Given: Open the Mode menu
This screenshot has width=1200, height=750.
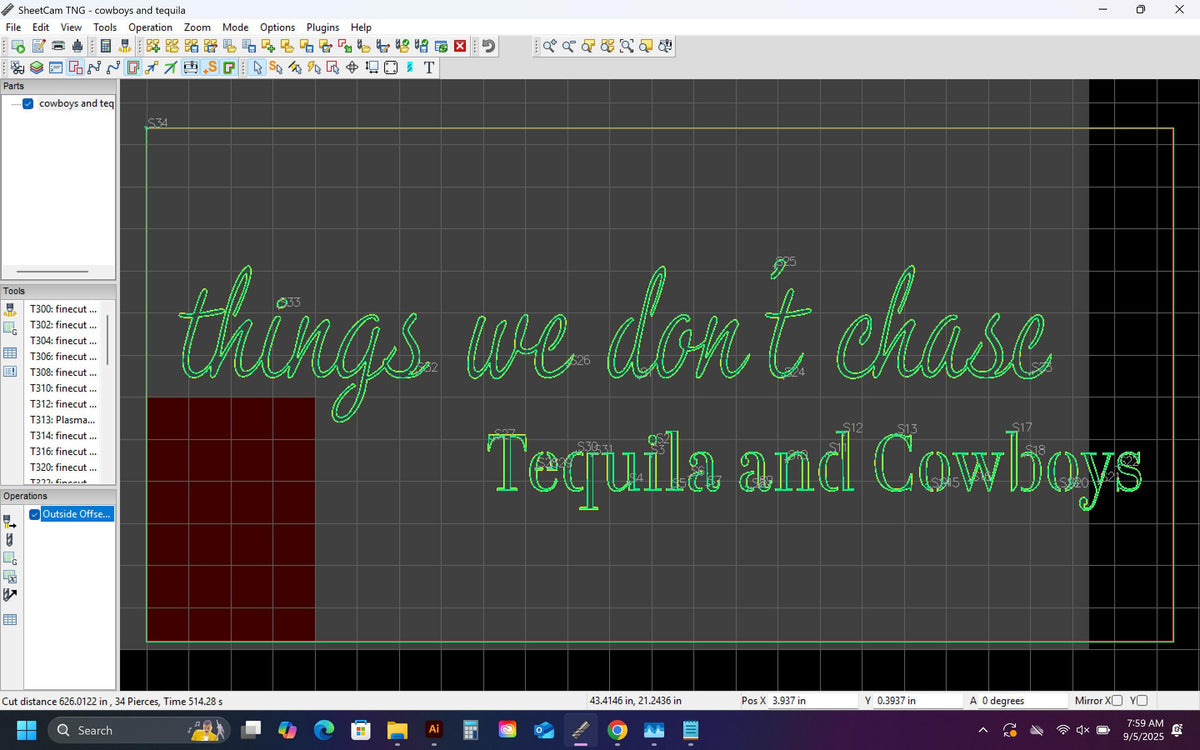Looking at the screenshot, I should pos(235,27).
